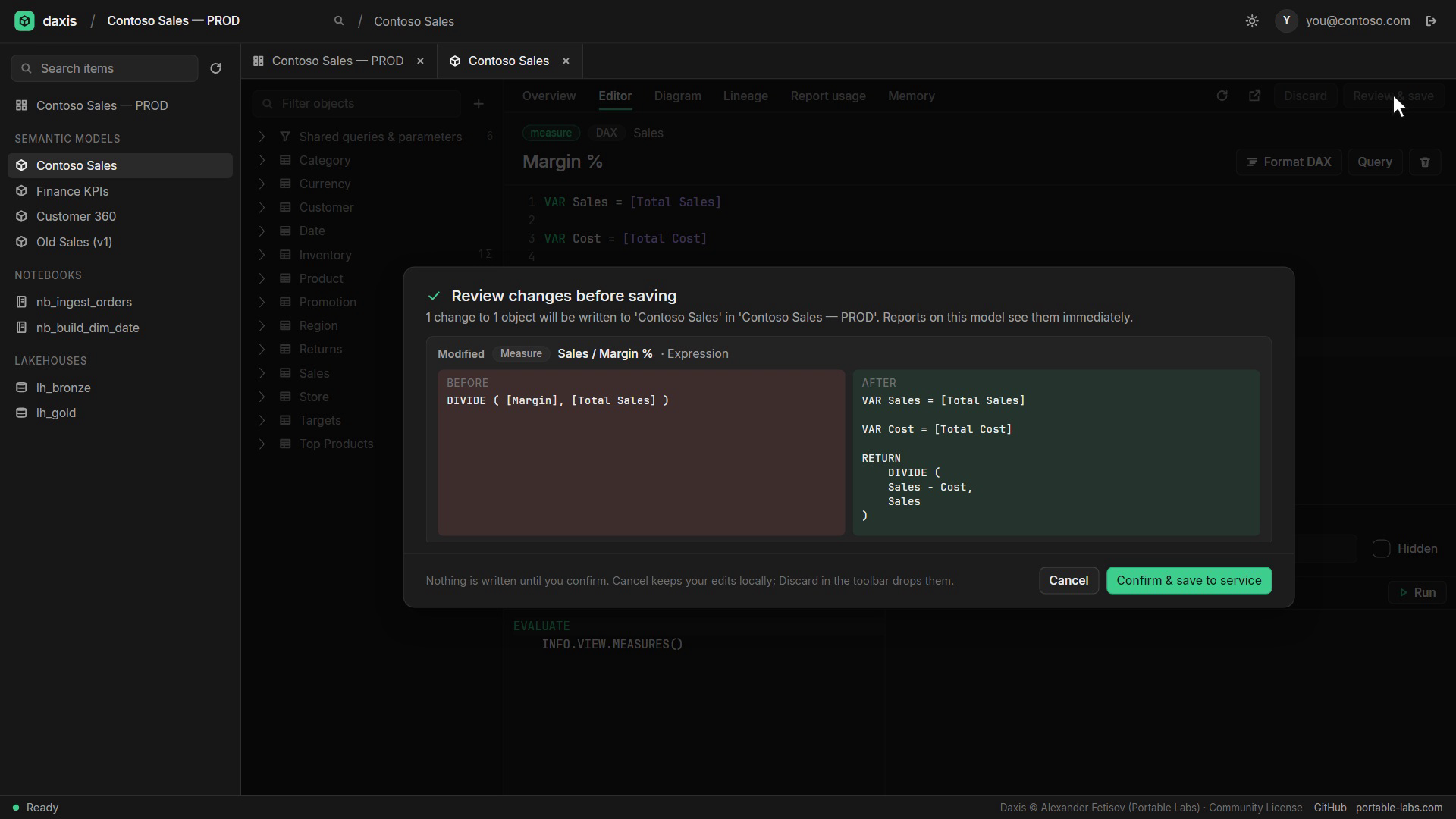Viewport: 1456px width, 819px height.
Task: Add a new object with plus icon
Action: point(479,104)
